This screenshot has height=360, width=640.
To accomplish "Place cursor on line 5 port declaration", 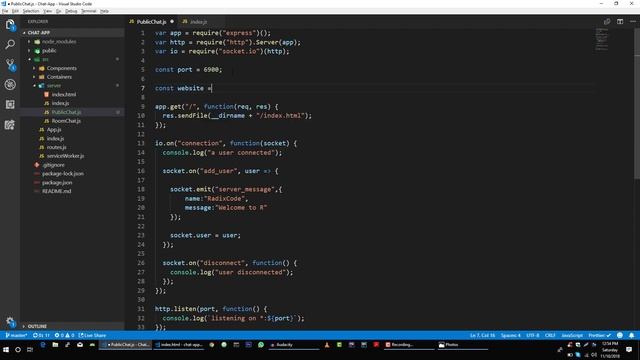I will tap(188, 70).
